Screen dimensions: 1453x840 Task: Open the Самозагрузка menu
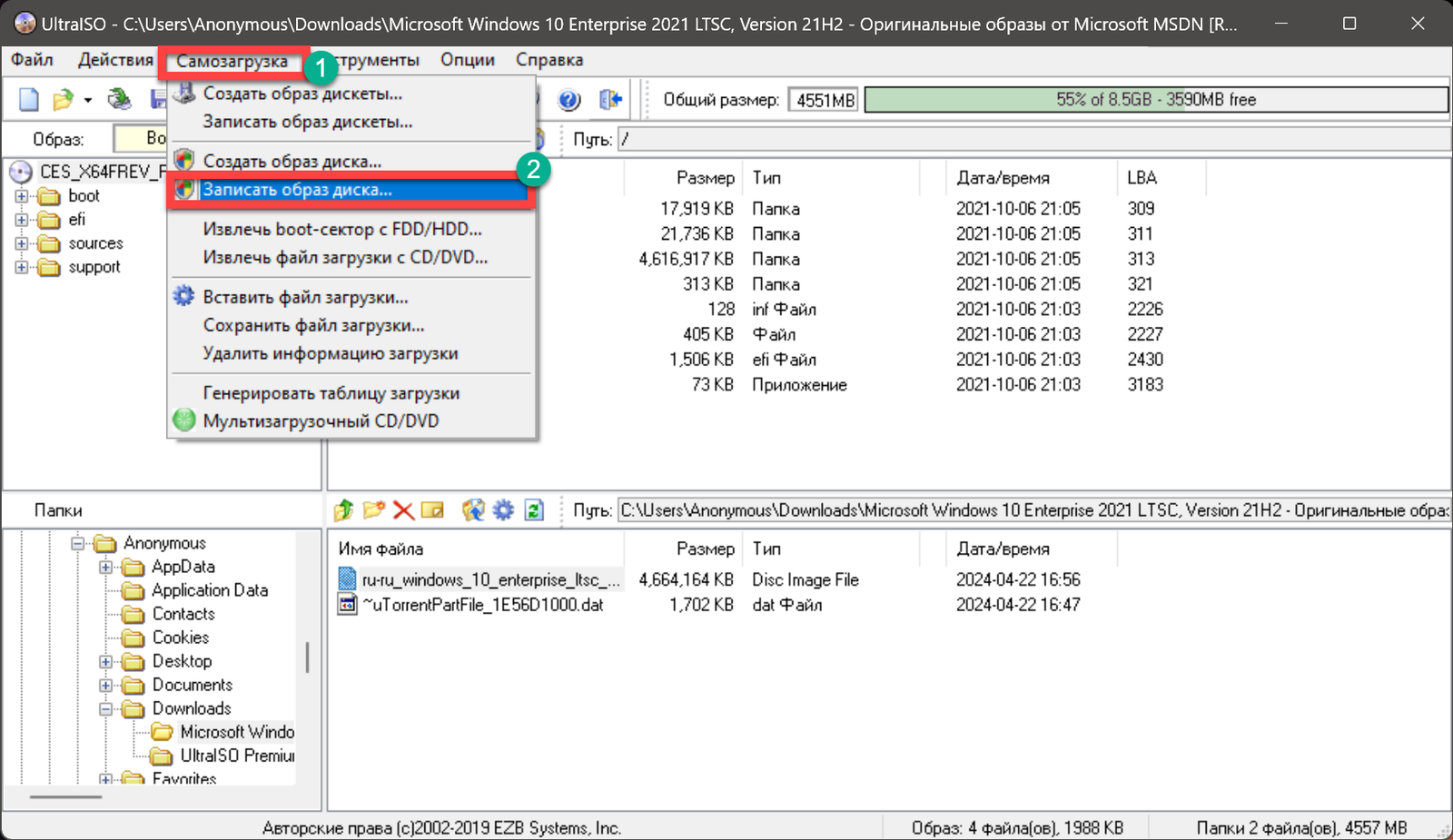(x=232, y=61)
